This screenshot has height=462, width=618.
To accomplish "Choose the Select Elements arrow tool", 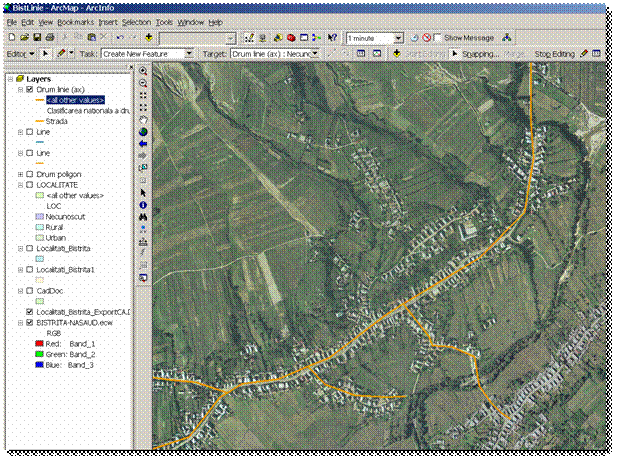I will tap(143, 192).
